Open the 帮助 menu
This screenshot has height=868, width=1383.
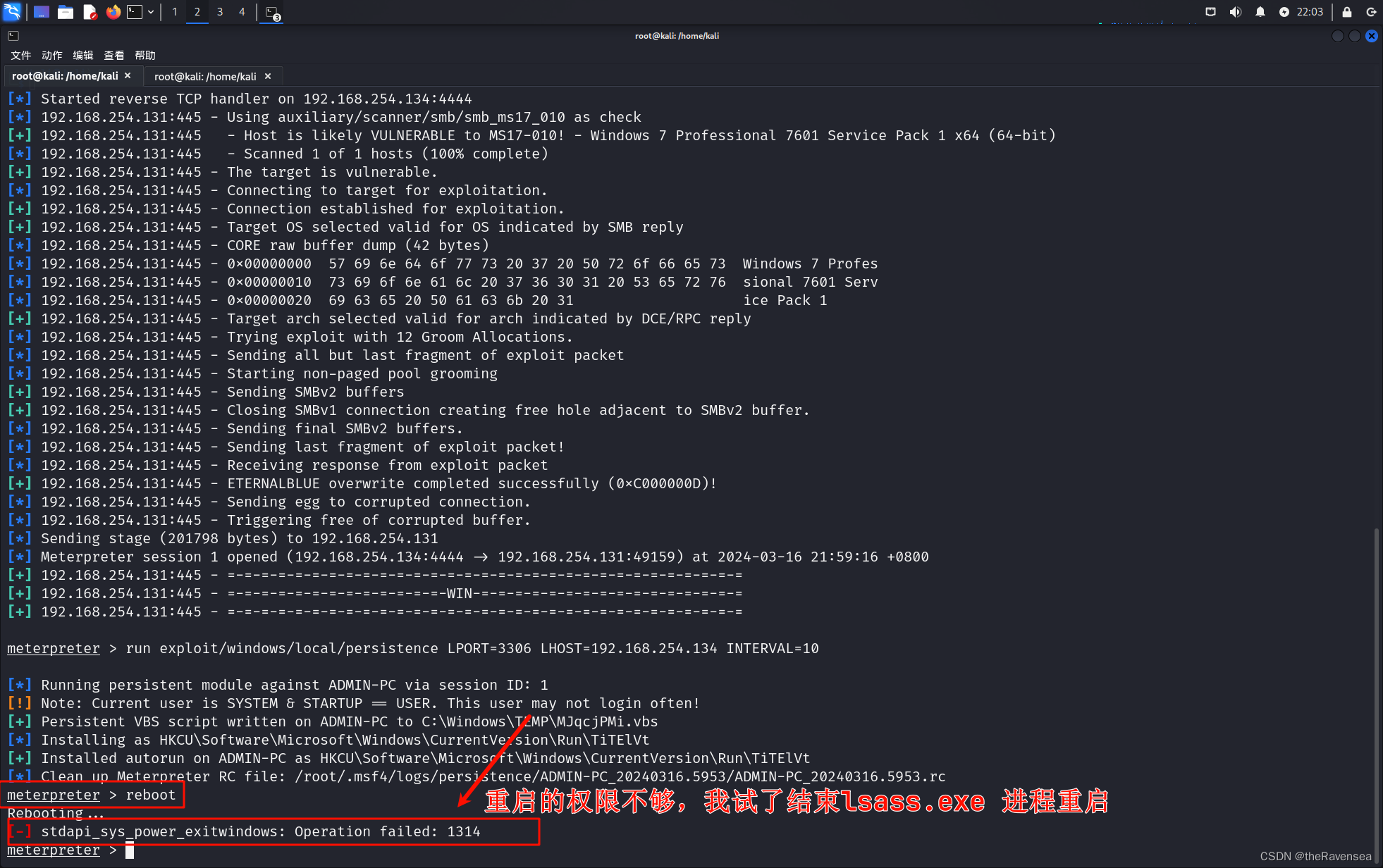point(145,55)
